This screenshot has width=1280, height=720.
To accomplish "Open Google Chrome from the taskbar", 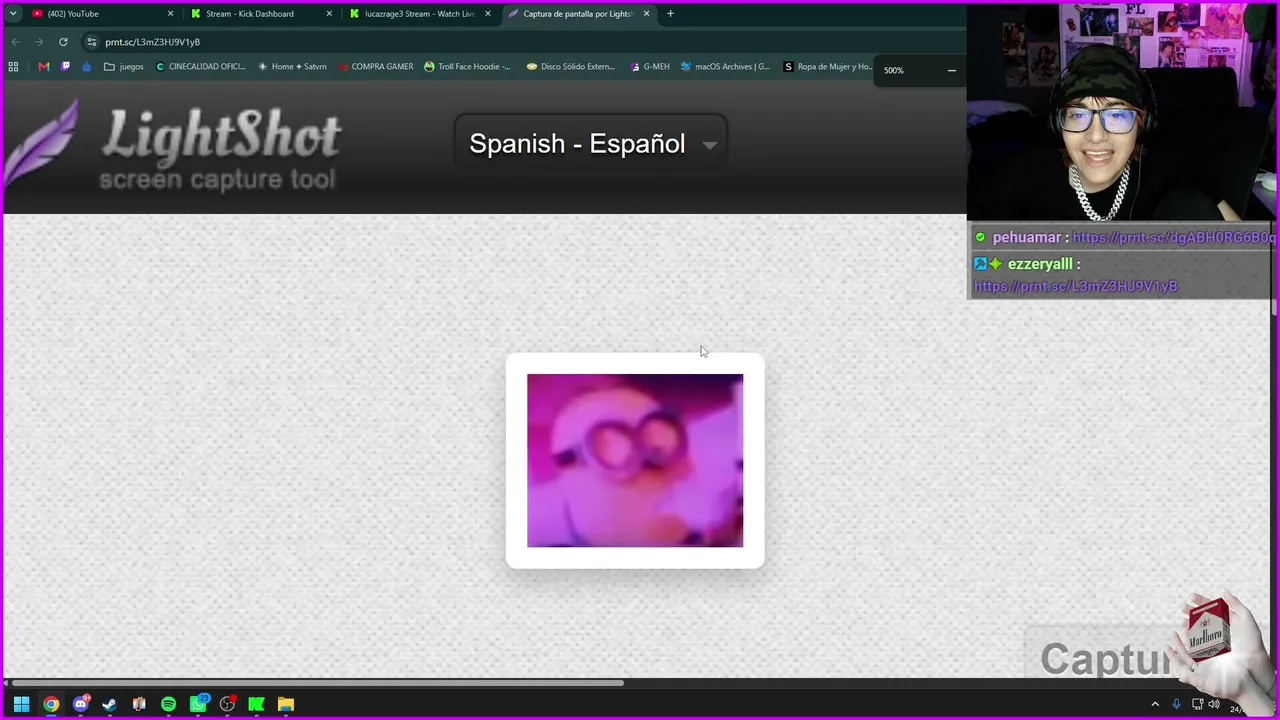I will click(x=51, y=704).
